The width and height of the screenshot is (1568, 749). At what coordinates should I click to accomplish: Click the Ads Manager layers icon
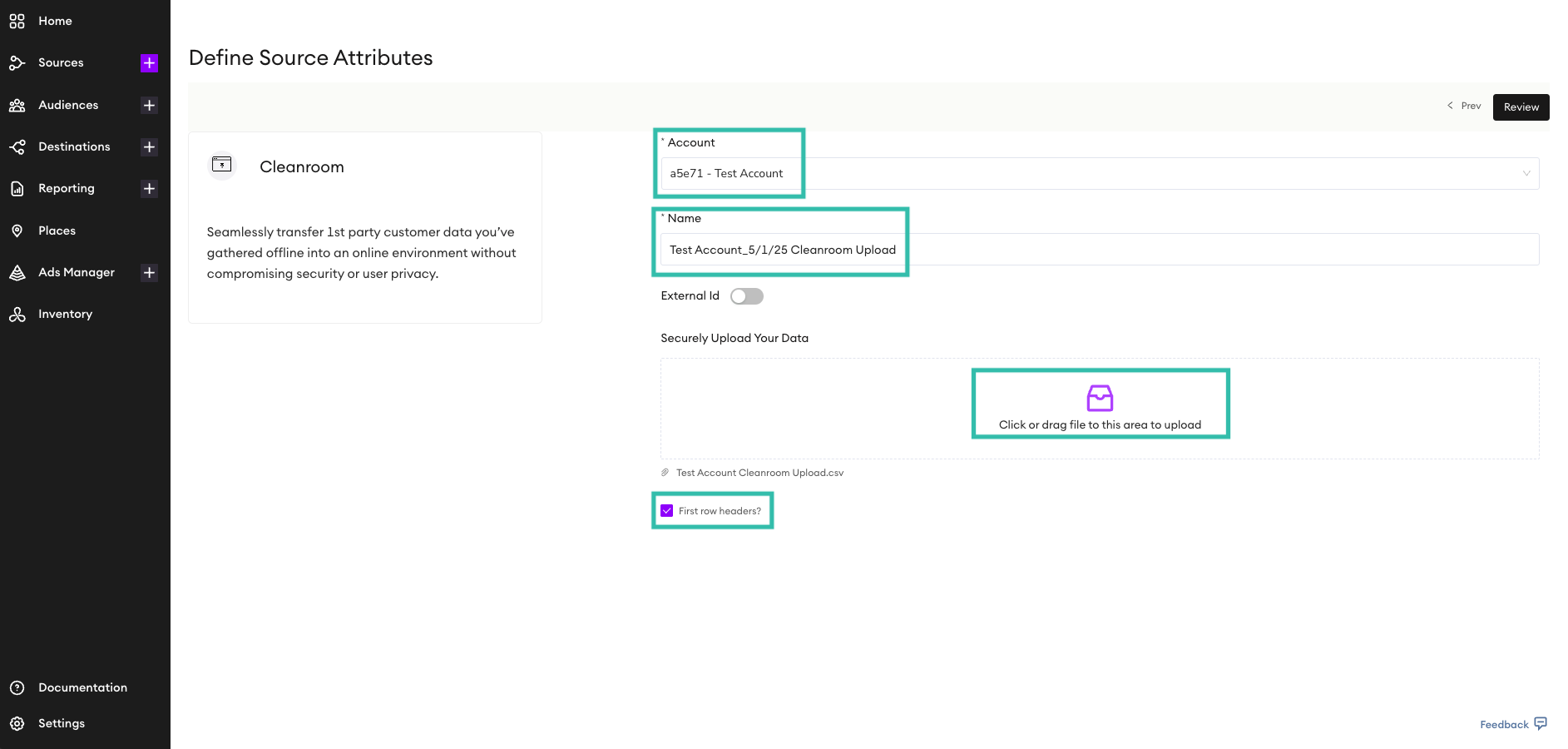(17, 272)
